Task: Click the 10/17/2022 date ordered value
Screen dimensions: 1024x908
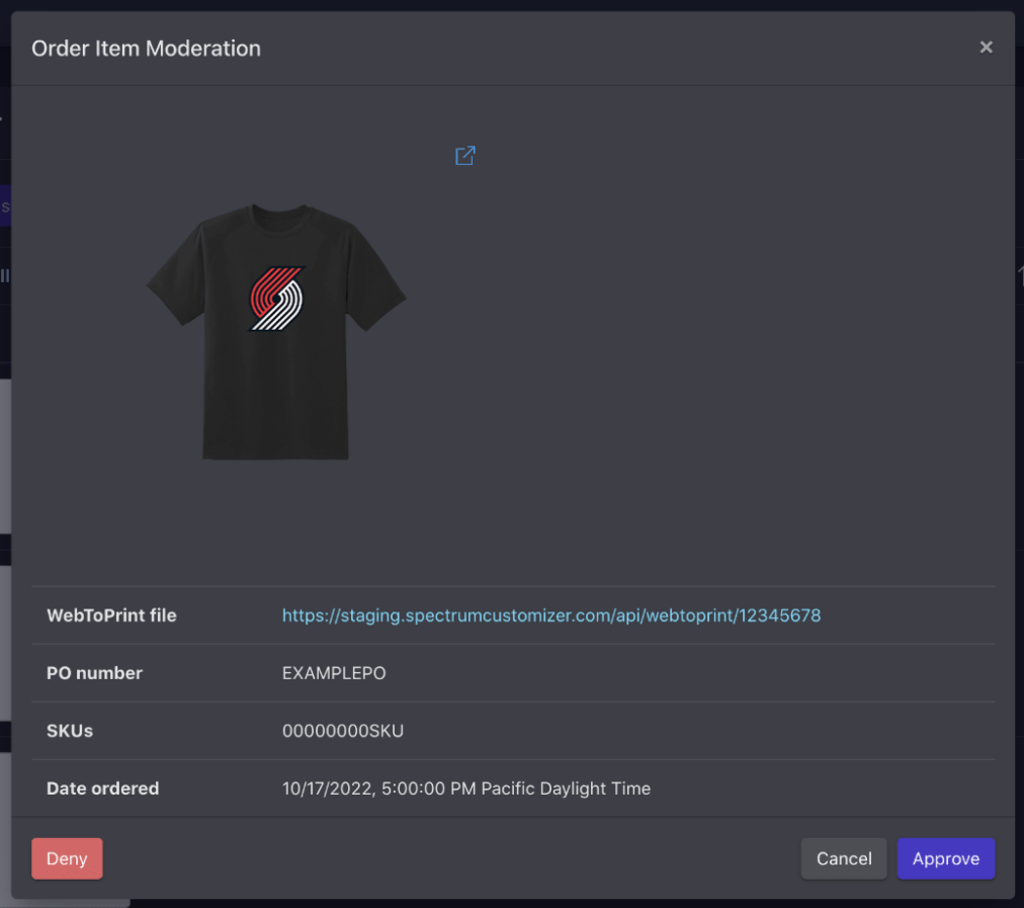Action: (x=466, y=788)
